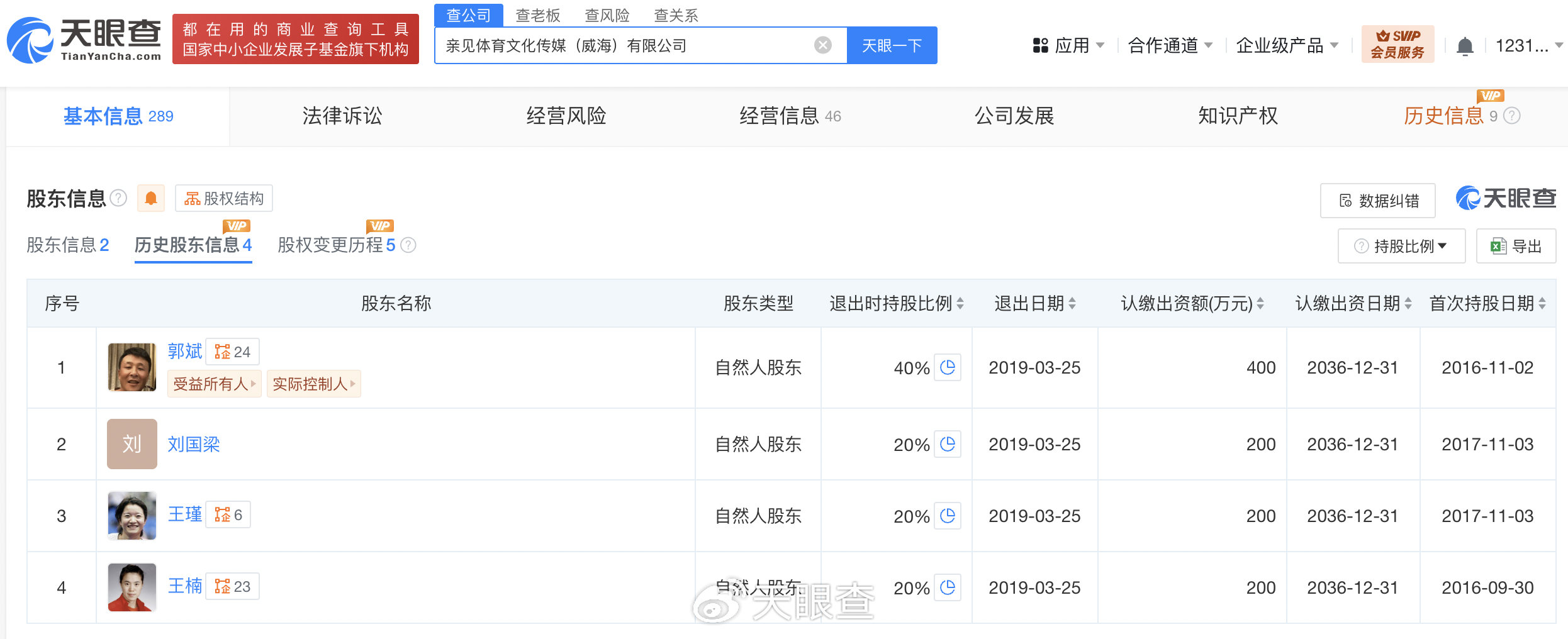The height and width of the screenshot is (639, 1568).
Task: Clear the search box with X icon
Action: (822, 45)
